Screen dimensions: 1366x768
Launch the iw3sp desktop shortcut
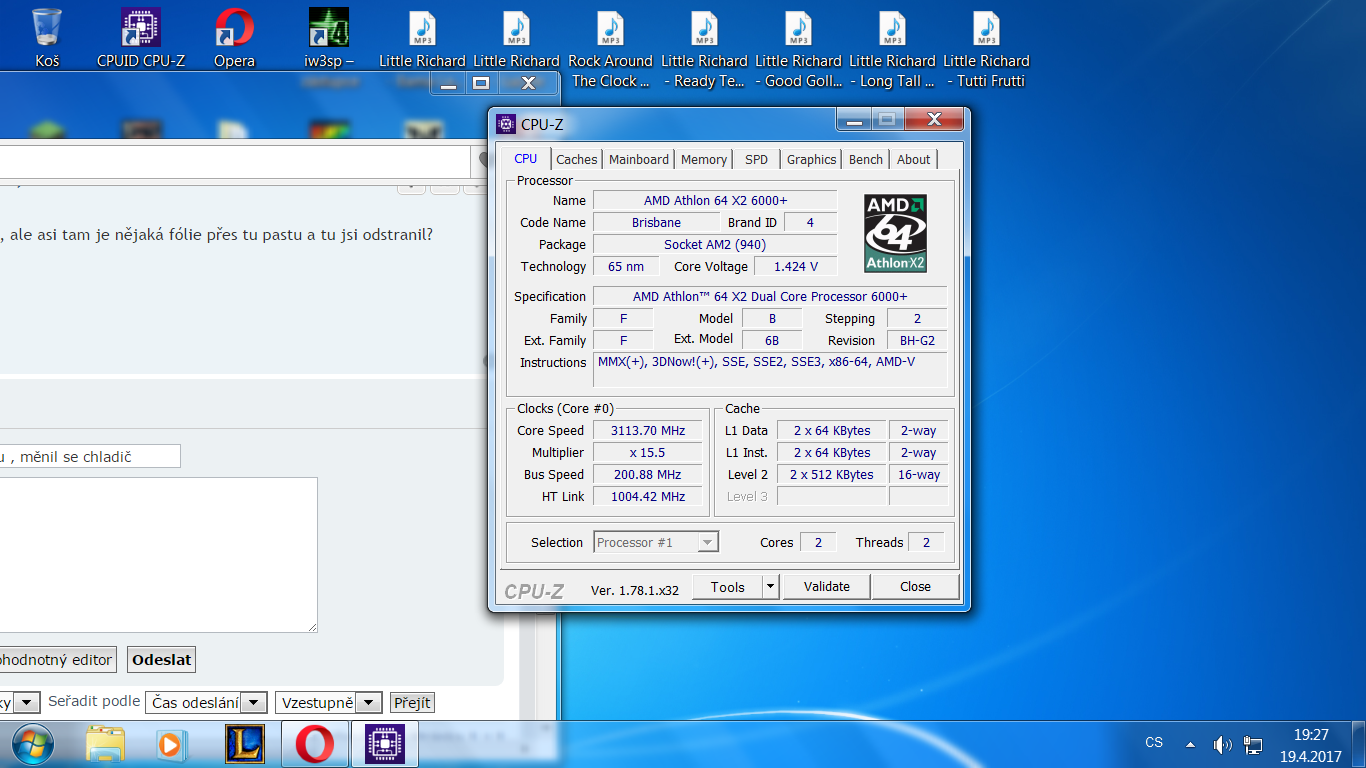(x=329, y=38)
